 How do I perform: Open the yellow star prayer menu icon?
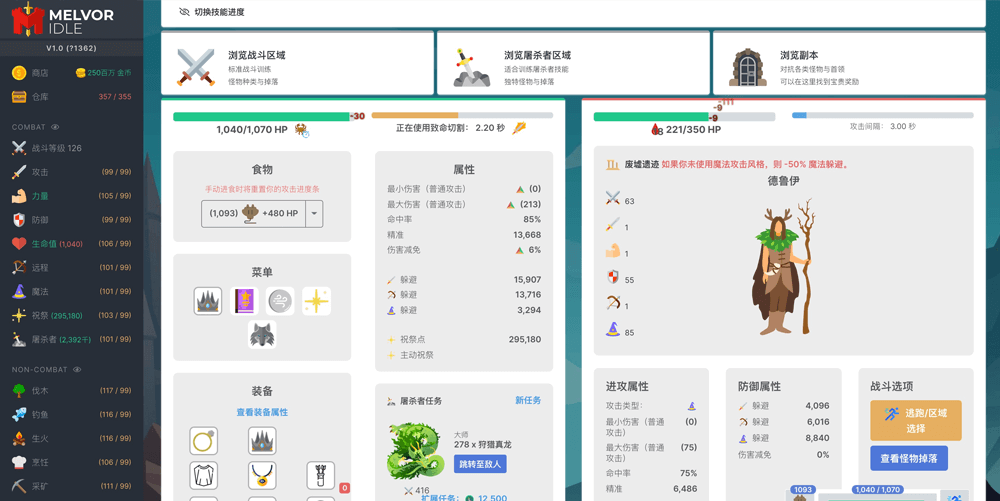(x=316, y=301)
